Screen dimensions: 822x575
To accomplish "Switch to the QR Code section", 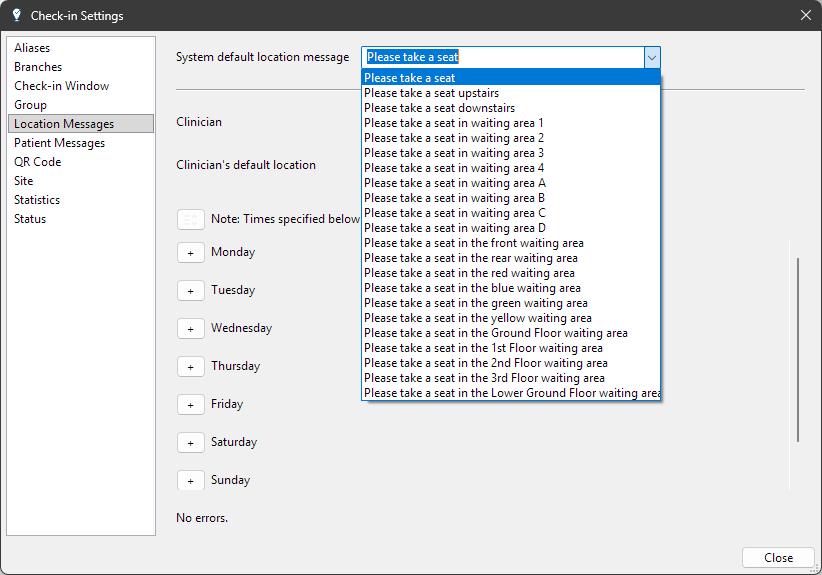I will pos(37,162).
